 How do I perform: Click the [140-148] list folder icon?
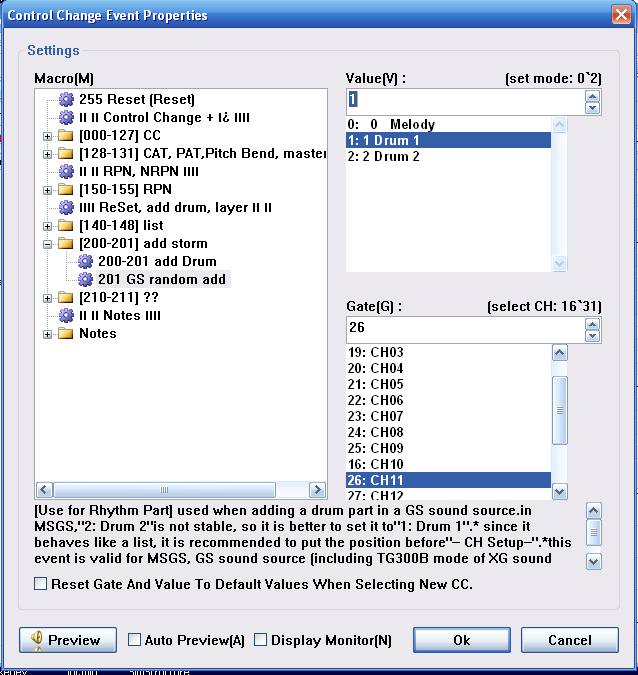(x=67, y=225)
